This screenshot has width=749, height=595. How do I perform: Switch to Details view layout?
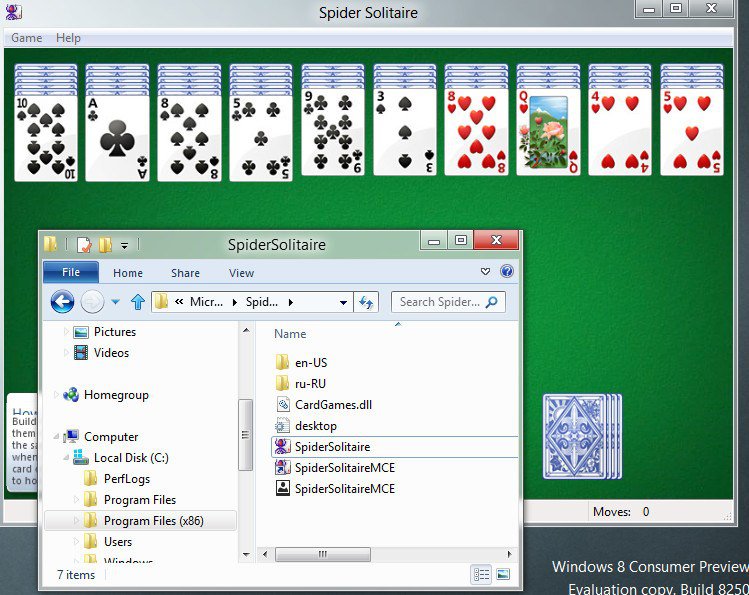[481, 574]
